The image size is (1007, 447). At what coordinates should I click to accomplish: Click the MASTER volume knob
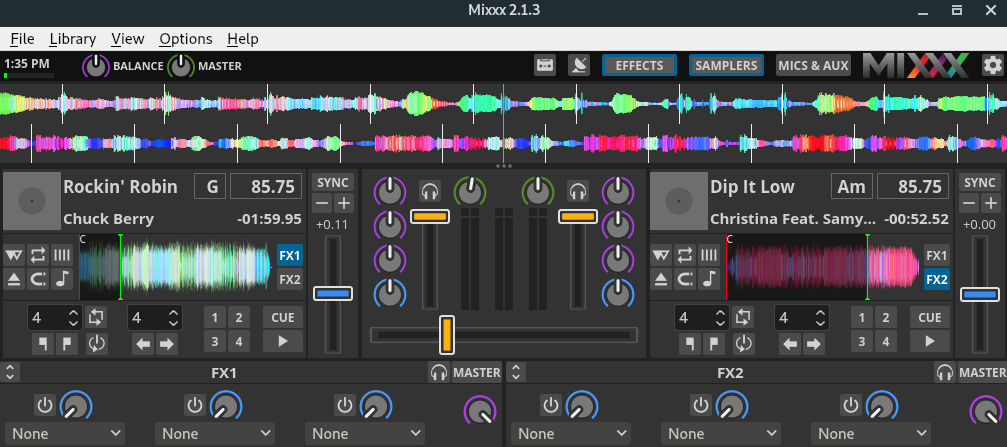181,66
